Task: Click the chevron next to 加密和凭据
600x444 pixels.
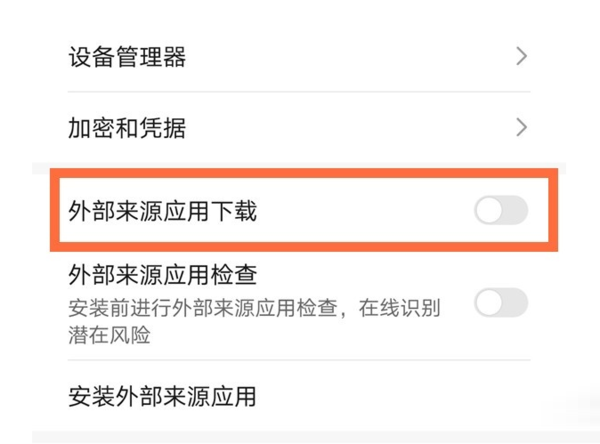Action: coord(521,127)
